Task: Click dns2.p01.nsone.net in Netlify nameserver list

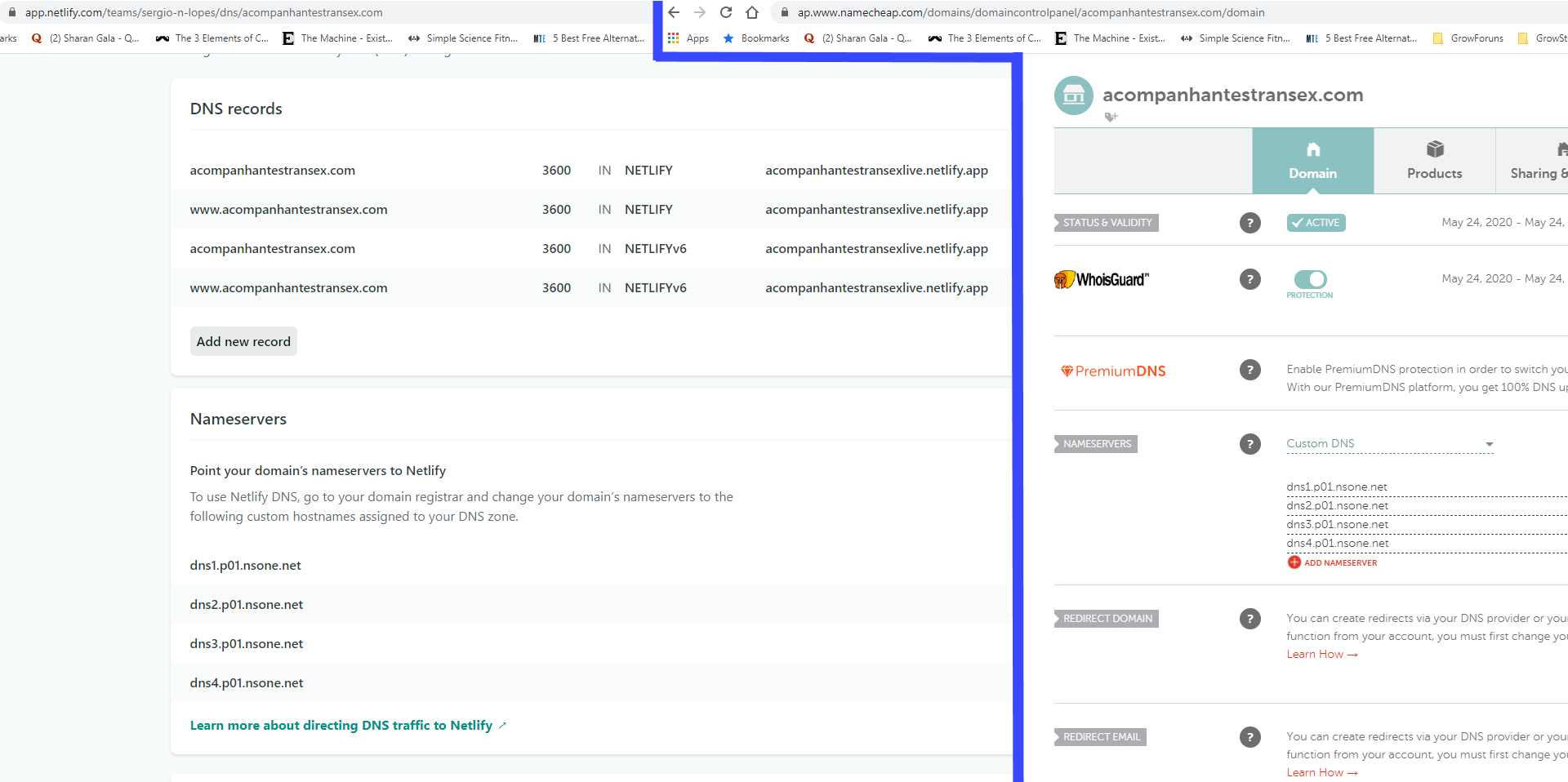Action: coord(247,605)
